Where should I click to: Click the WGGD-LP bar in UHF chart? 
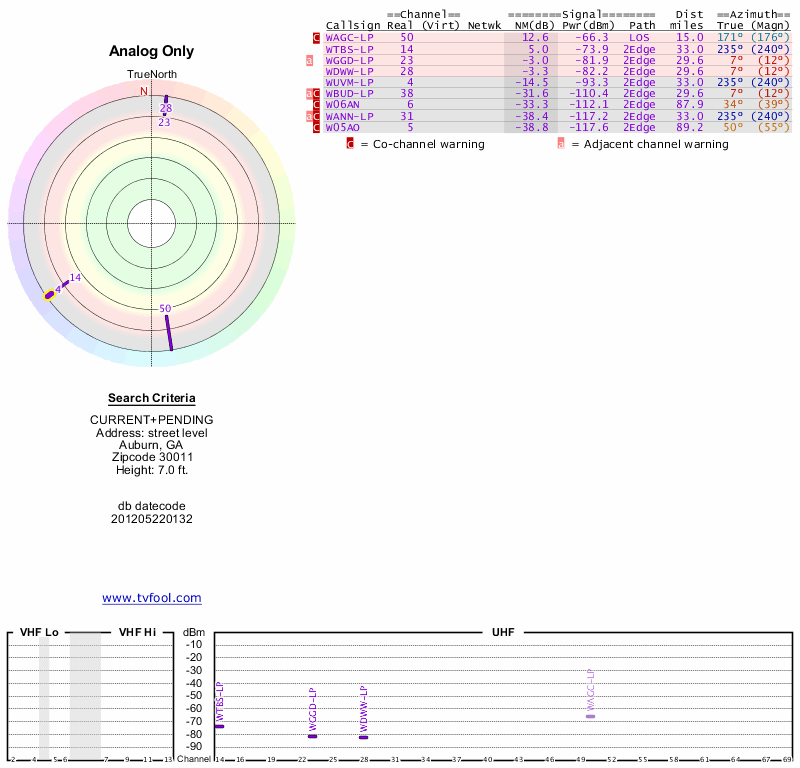point(312,736)
